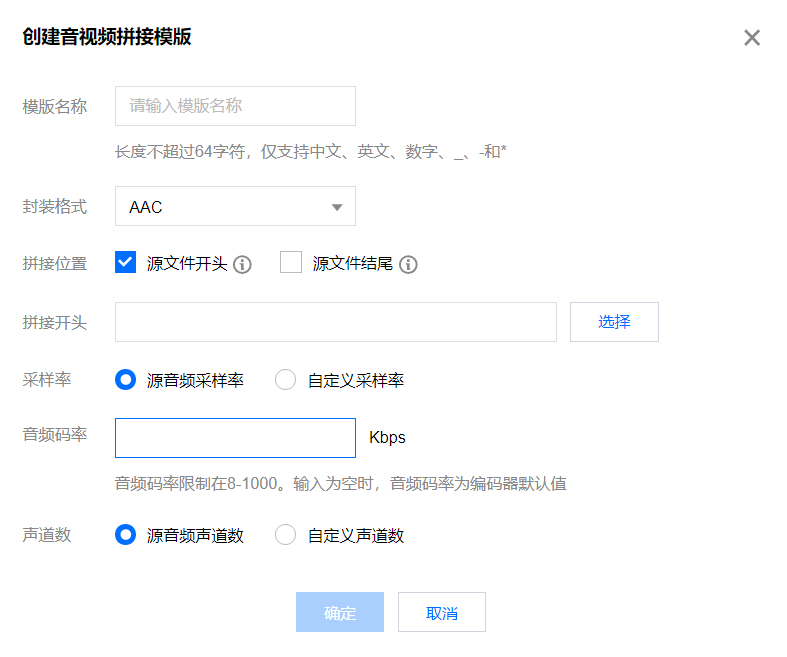Open the 封装格式 AAC dropdown
787x657 pixels.
[235, 206]
